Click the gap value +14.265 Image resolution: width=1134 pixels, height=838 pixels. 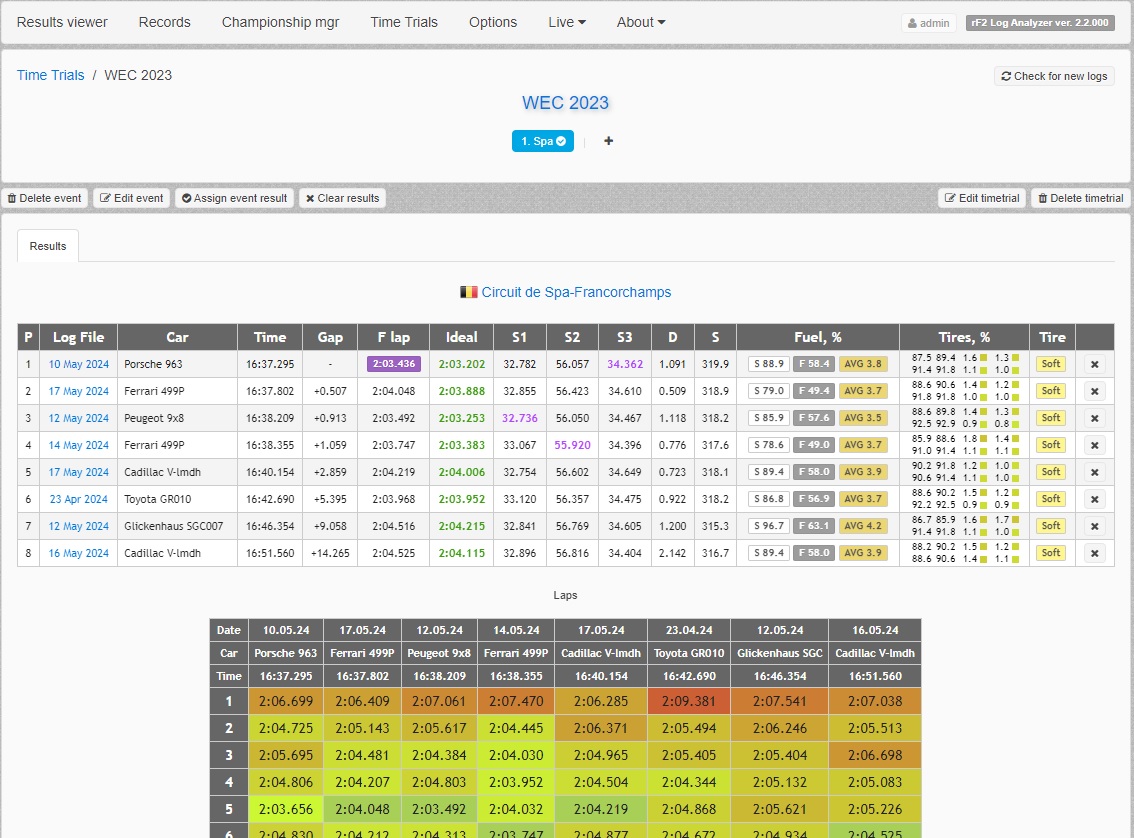click(330, 553)
